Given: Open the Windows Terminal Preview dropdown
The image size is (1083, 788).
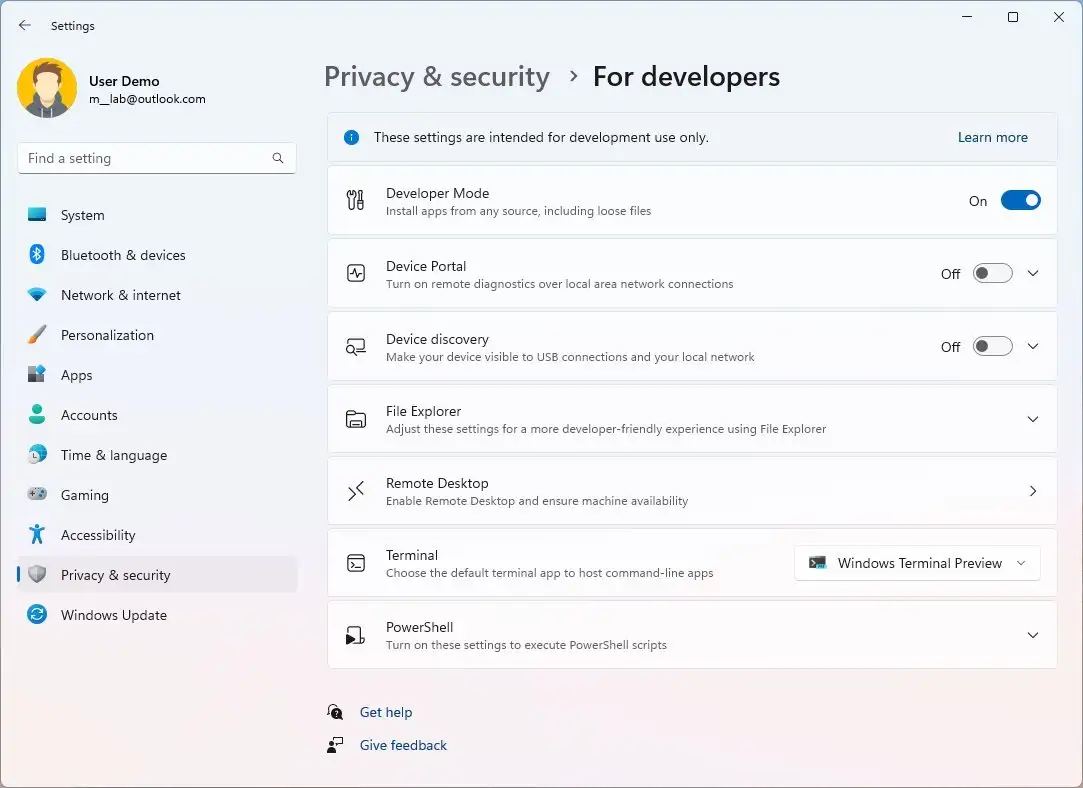Looking at the screenshot, I should (x=917, y=563).
